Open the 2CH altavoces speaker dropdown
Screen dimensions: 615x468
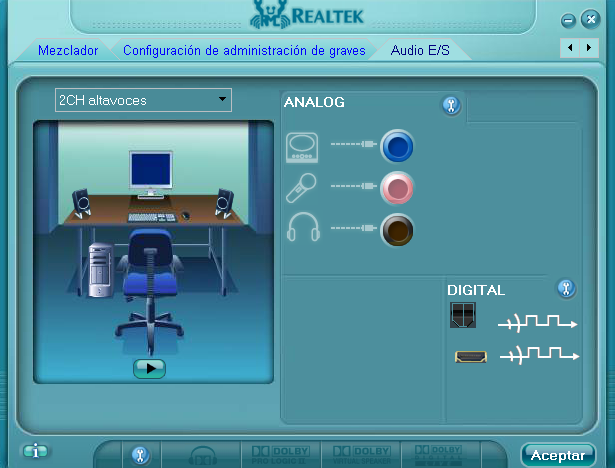tap(143, 100)
